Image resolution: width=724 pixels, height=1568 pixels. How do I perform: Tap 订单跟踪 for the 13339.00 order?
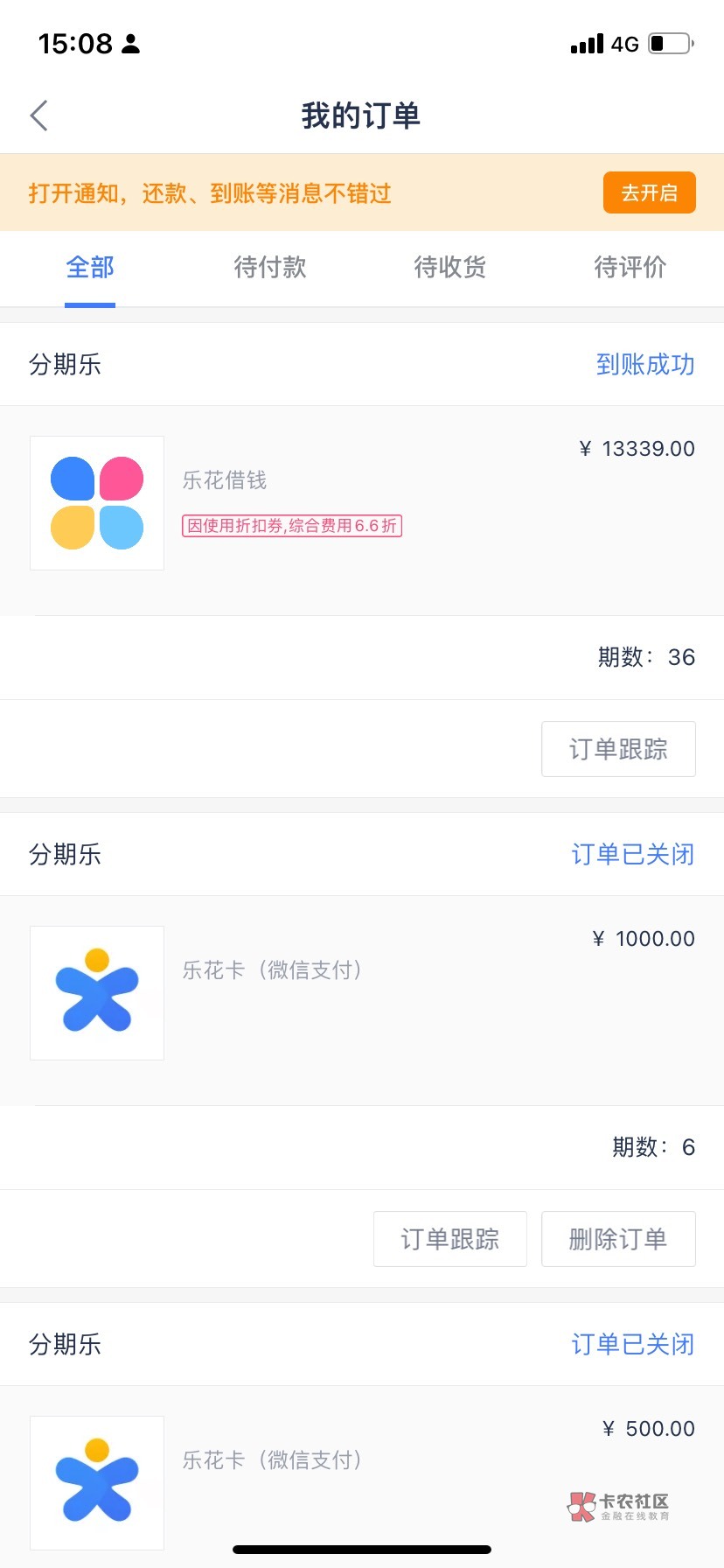click(618, 749)
